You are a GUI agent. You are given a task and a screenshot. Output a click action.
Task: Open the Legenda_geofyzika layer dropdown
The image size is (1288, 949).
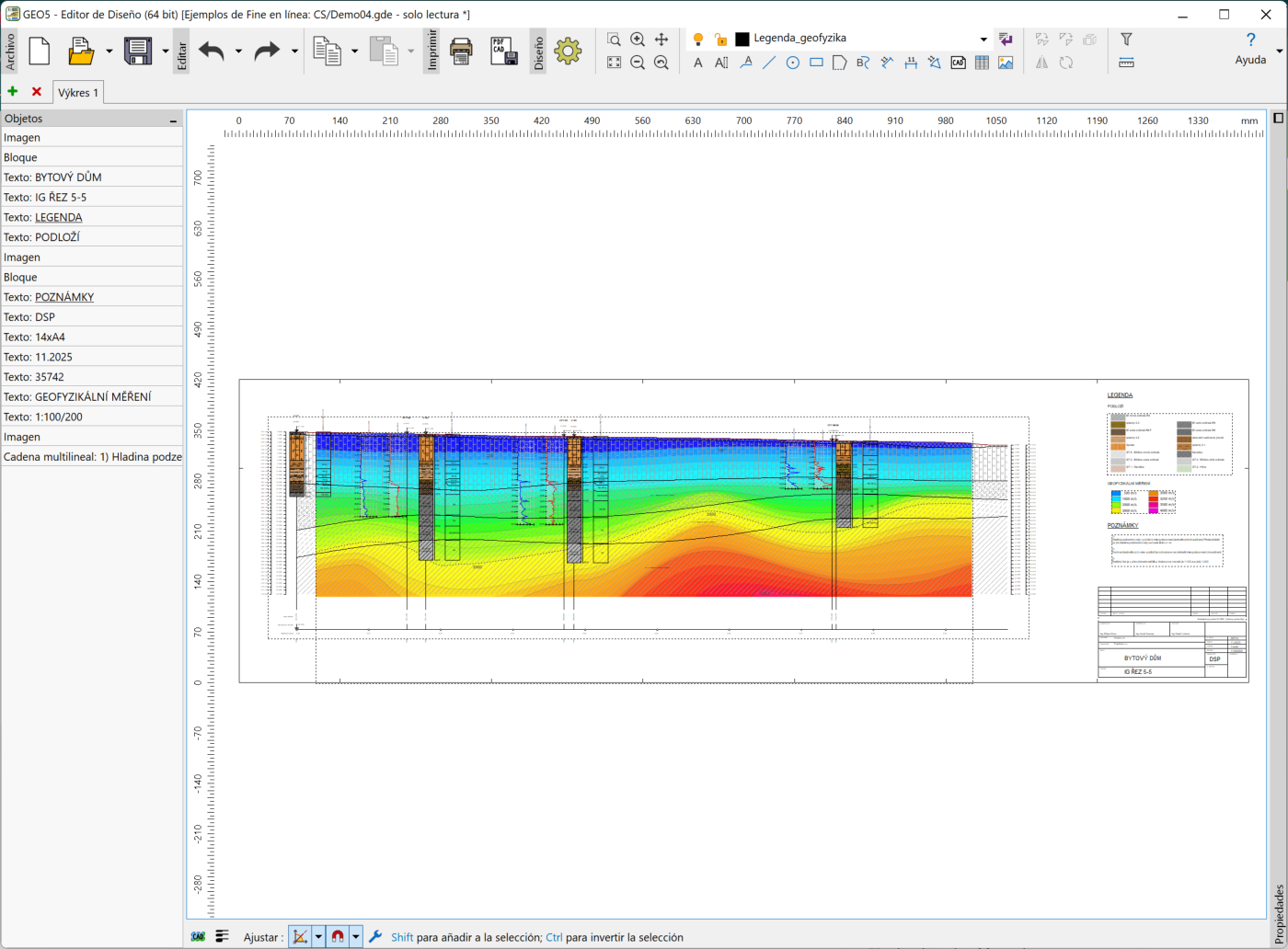tap(983, 40)
